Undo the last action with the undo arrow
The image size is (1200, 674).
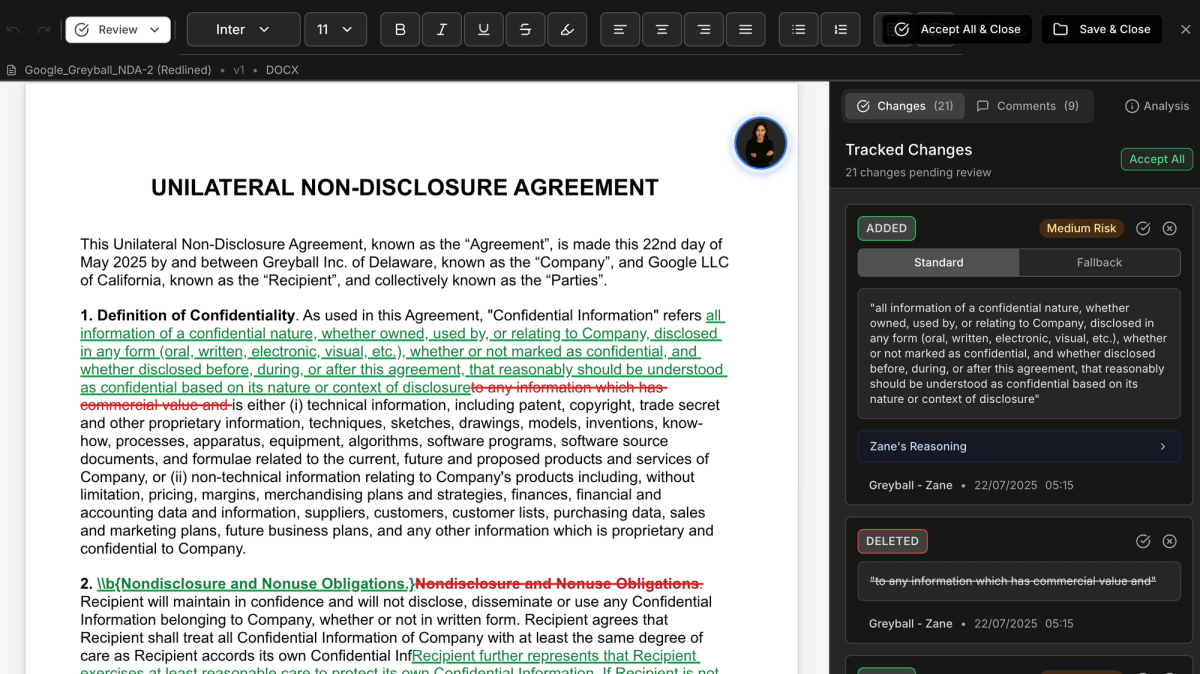click(14, 30)
